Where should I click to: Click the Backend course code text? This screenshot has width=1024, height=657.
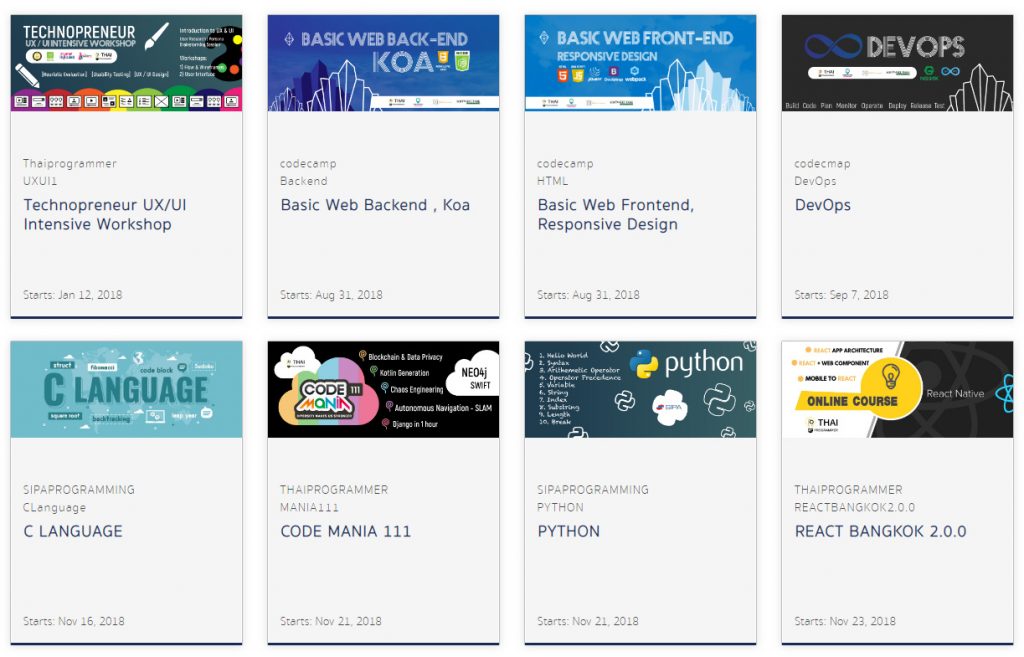point(304,181)
